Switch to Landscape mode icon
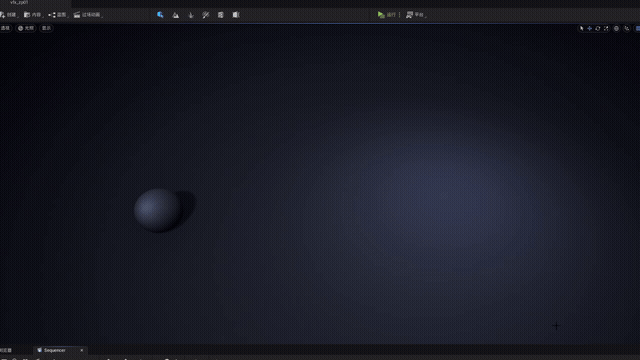Viewport: 640px width, 360px height. coord(176,15)
